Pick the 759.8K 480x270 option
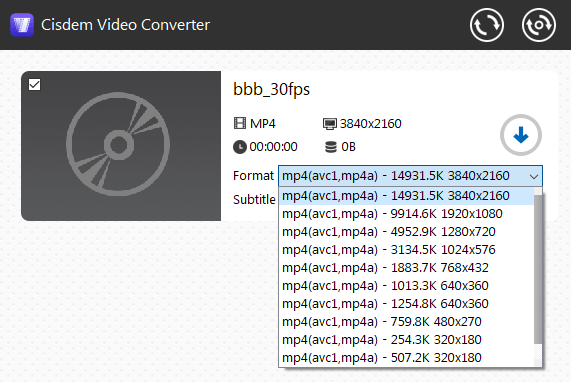 coord(406,322)
